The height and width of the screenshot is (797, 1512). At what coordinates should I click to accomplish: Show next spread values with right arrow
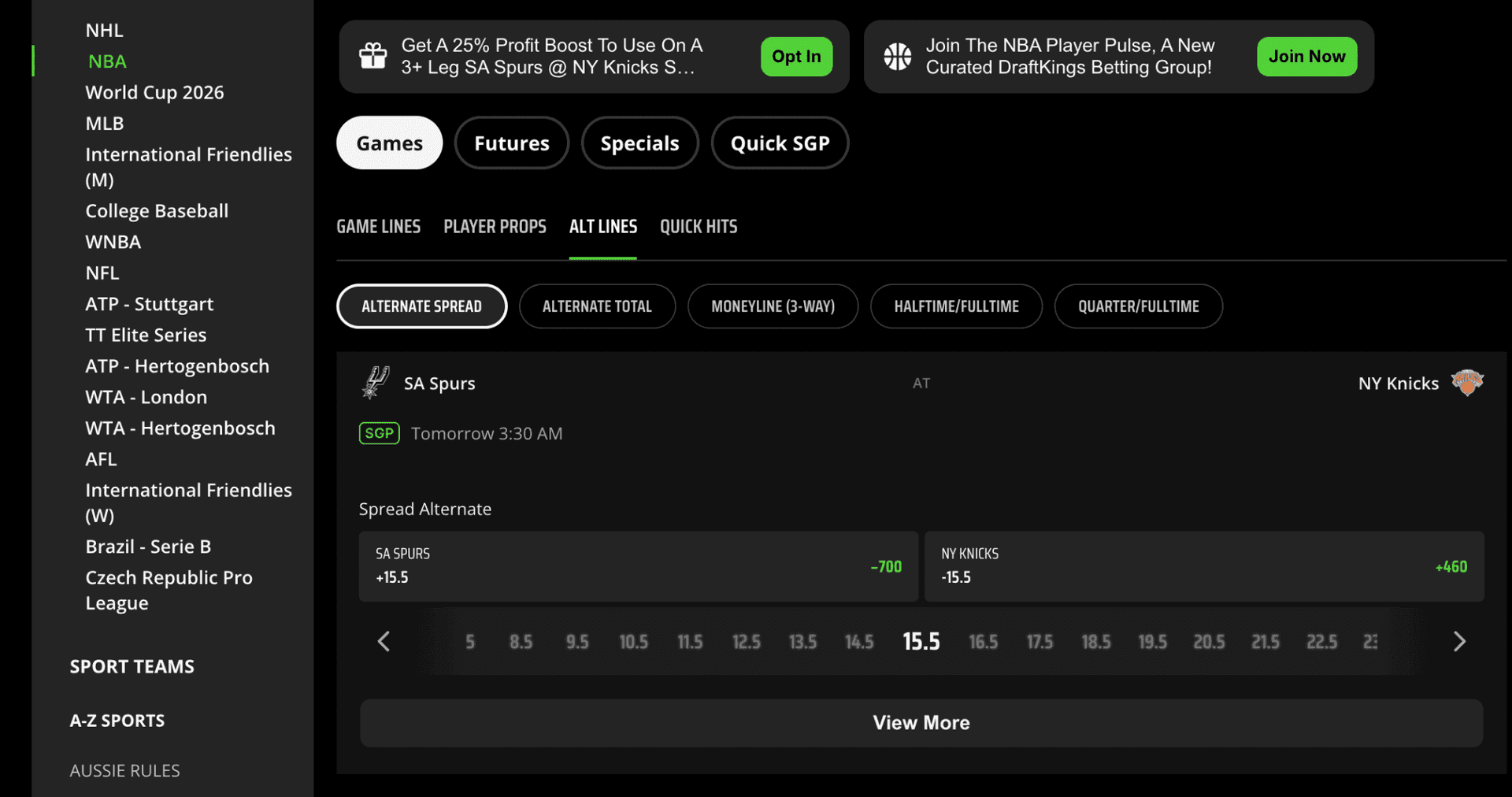pos(1459,641)
